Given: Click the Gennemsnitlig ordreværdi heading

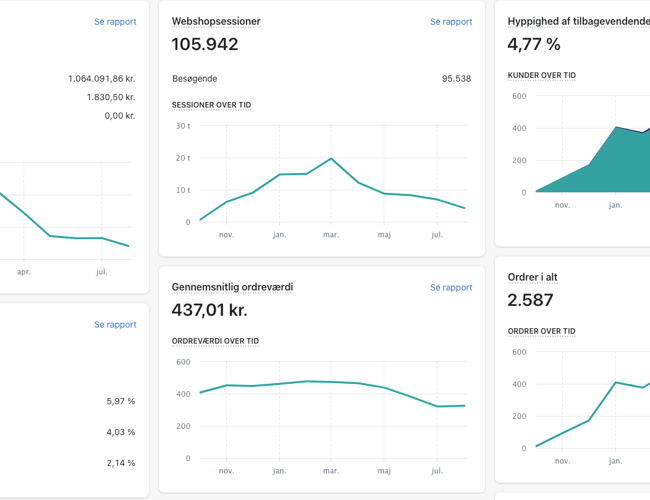Looking at the screenshot, I should point(232,287).
